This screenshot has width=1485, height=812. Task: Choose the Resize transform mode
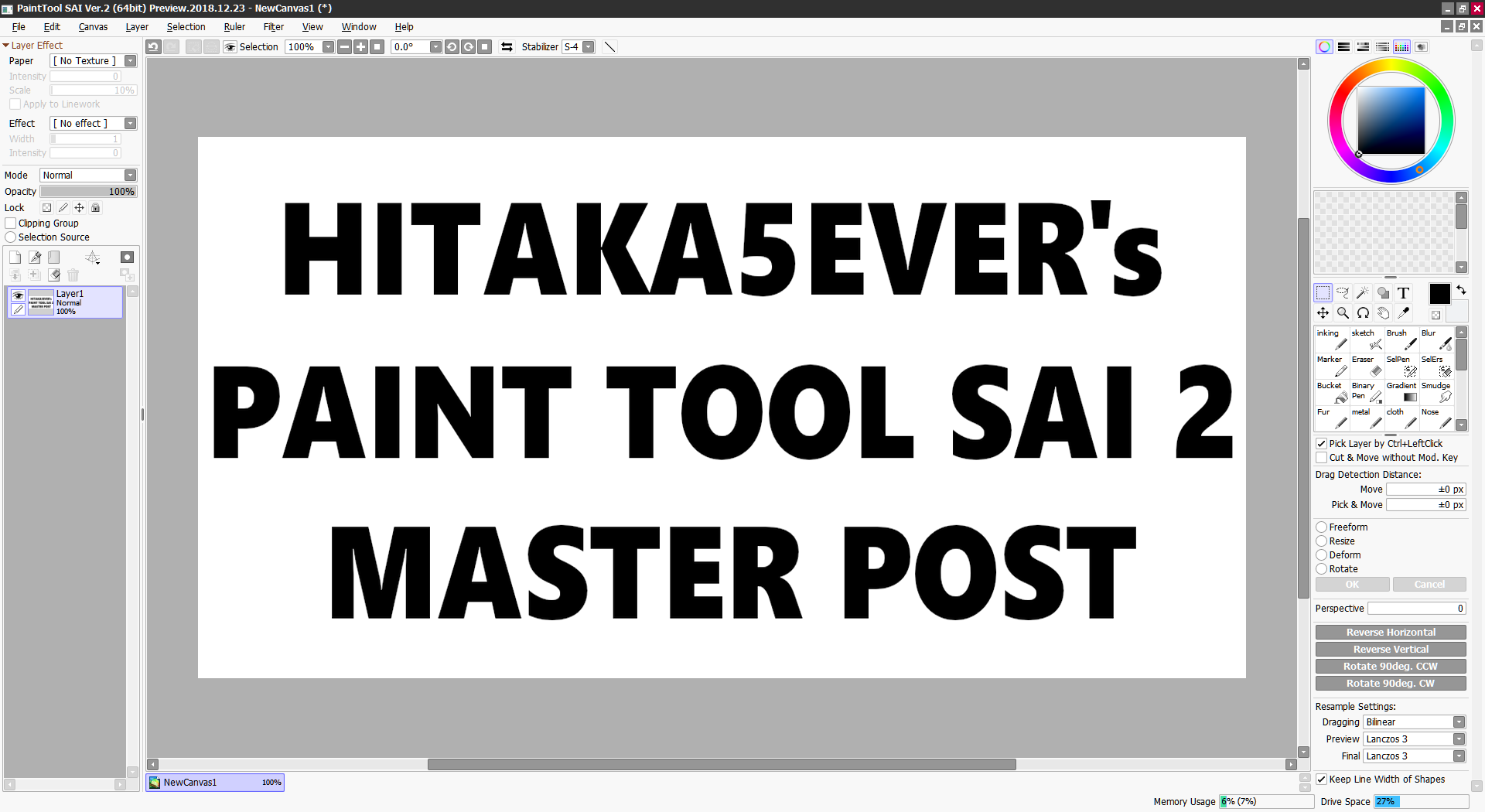click(x=1322, y=541)
